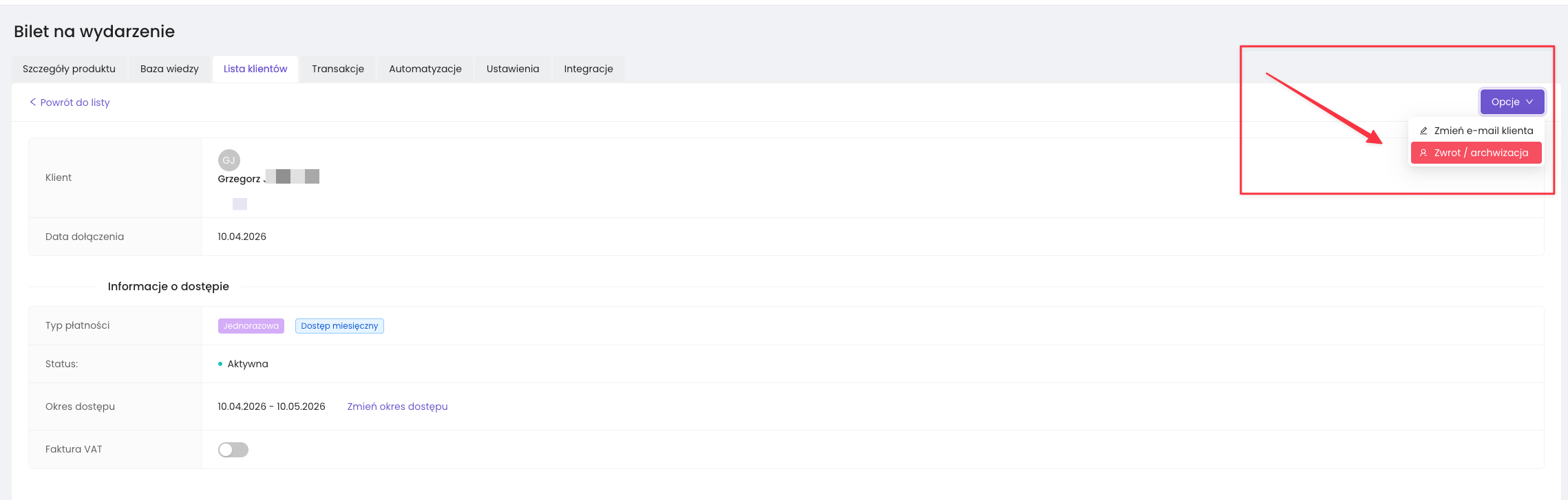Viewport: 1568px width, 500px height.
Task: Click the Zmień okres dostępu link
Action: 397,406
